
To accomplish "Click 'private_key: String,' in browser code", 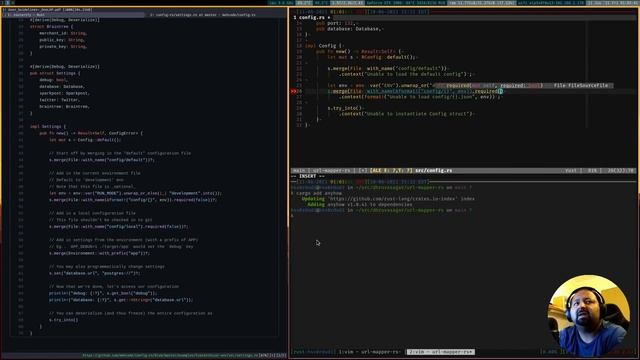I will (63, 47).
